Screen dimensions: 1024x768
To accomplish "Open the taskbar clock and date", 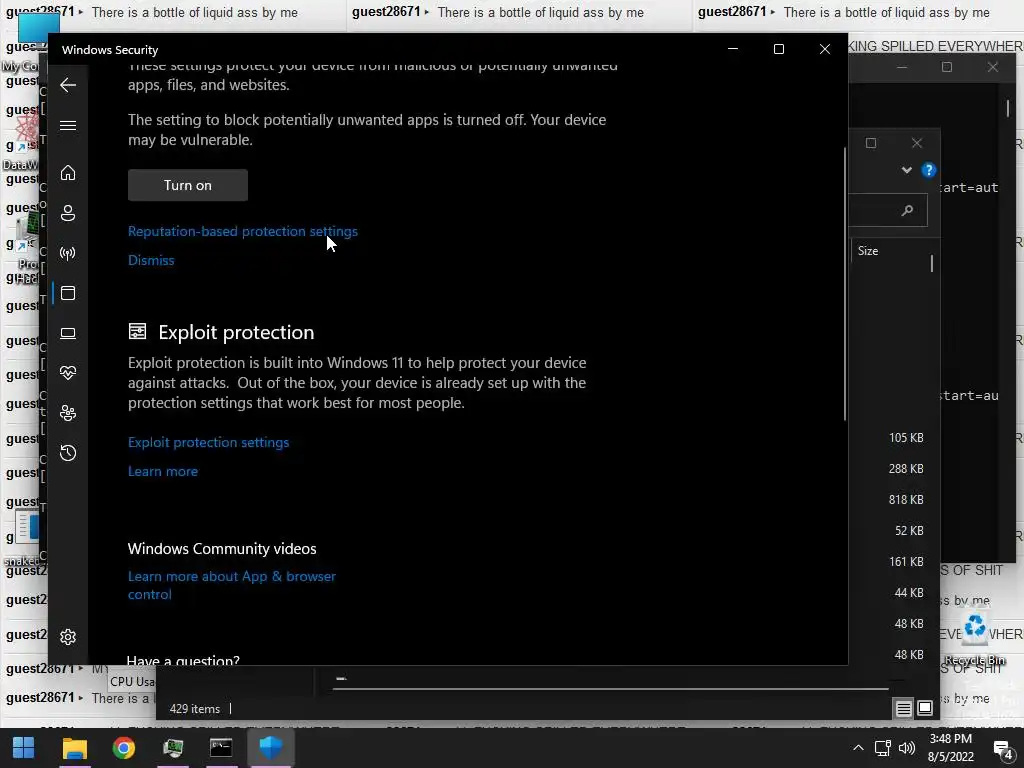I will (951, 748).
